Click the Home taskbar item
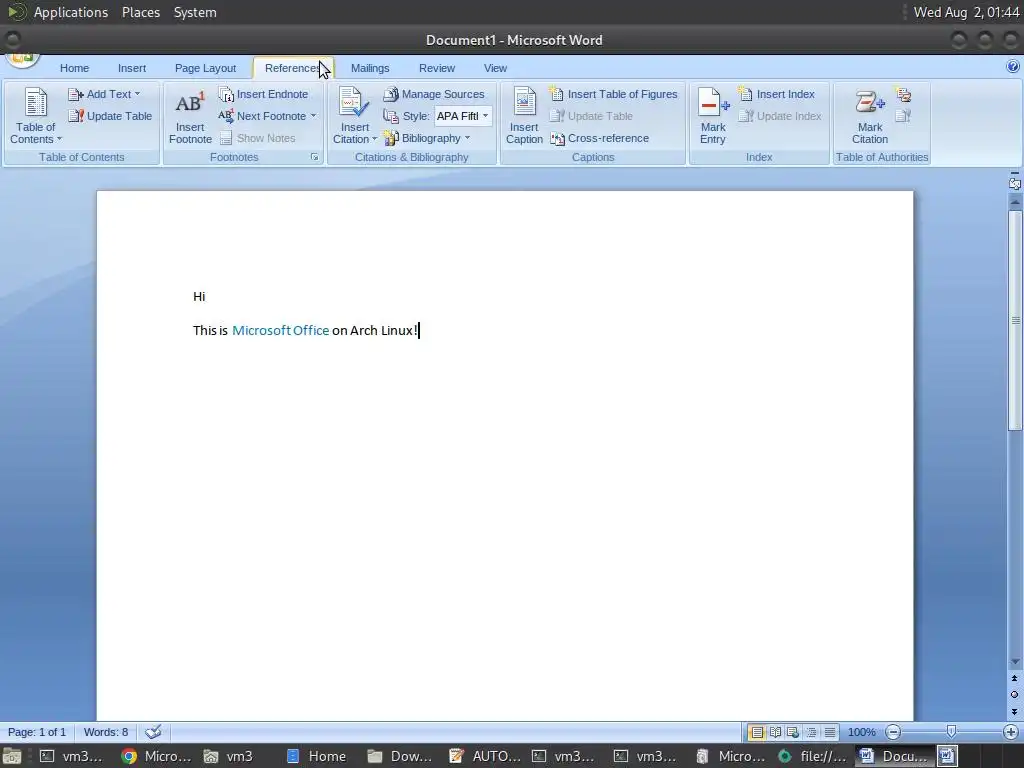The image size is (1024, 768). pyautogui.click(x=317, y=756)
